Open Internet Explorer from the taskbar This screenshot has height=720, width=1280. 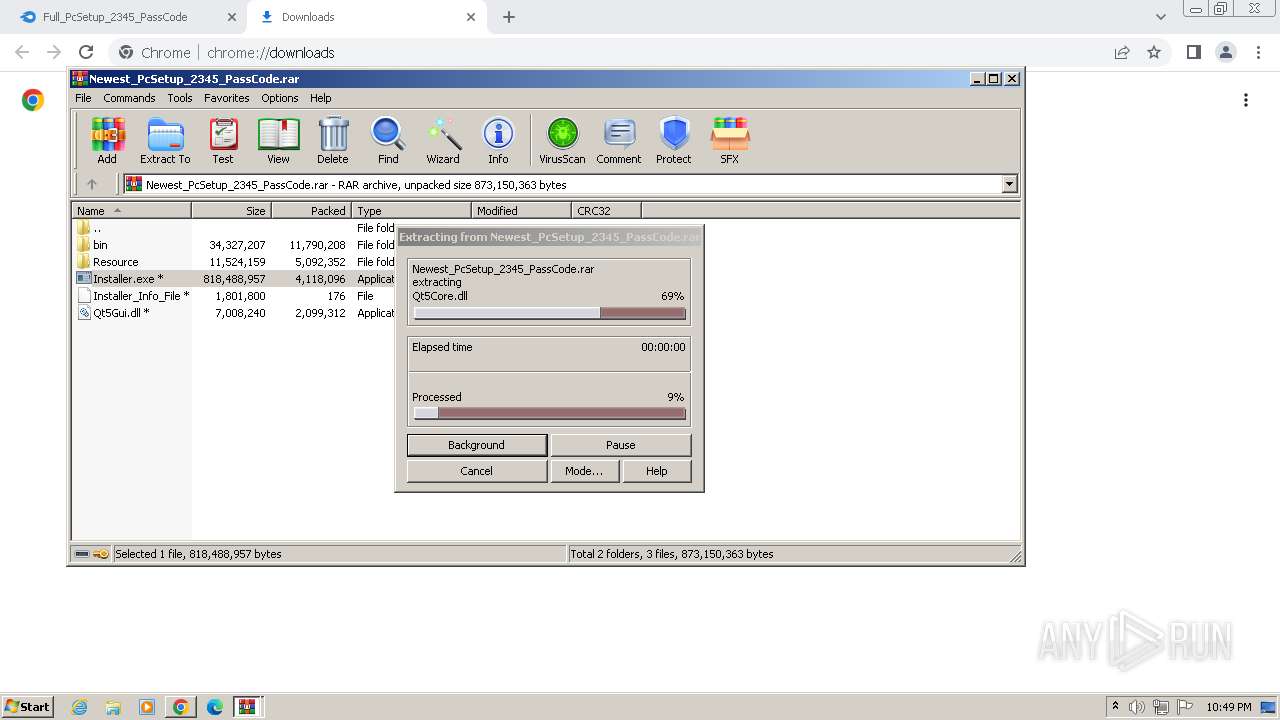(79, 707)
